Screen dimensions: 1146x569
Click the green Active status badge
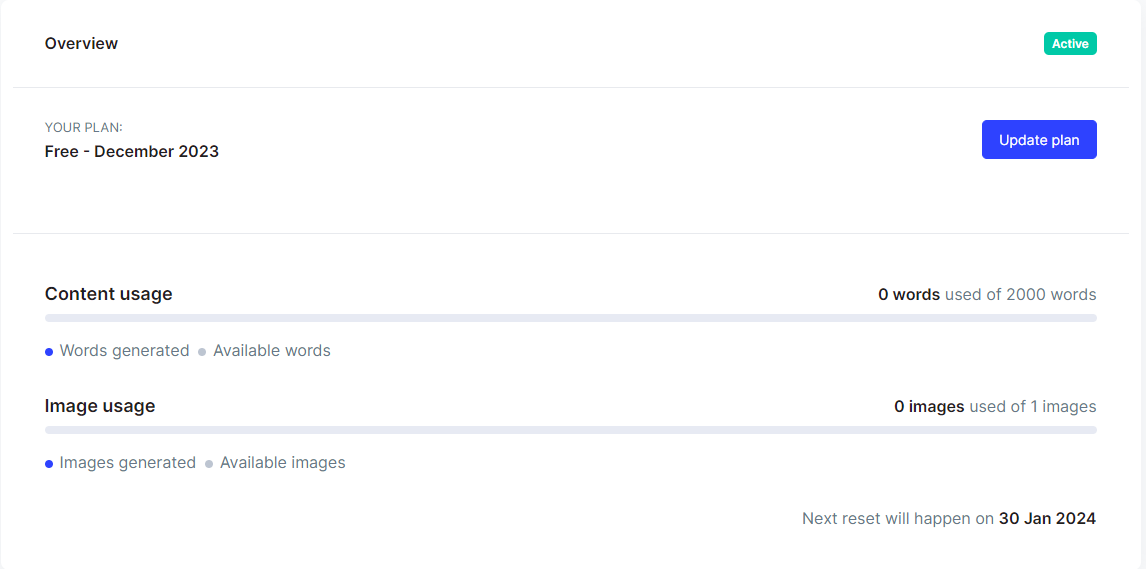pos(1070,44)
